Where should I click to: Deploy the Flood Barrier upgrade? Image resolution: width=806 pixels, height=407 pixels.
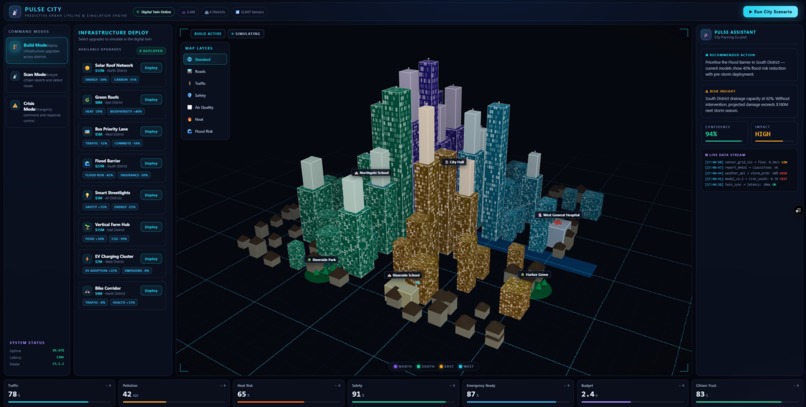coord(151,163)
